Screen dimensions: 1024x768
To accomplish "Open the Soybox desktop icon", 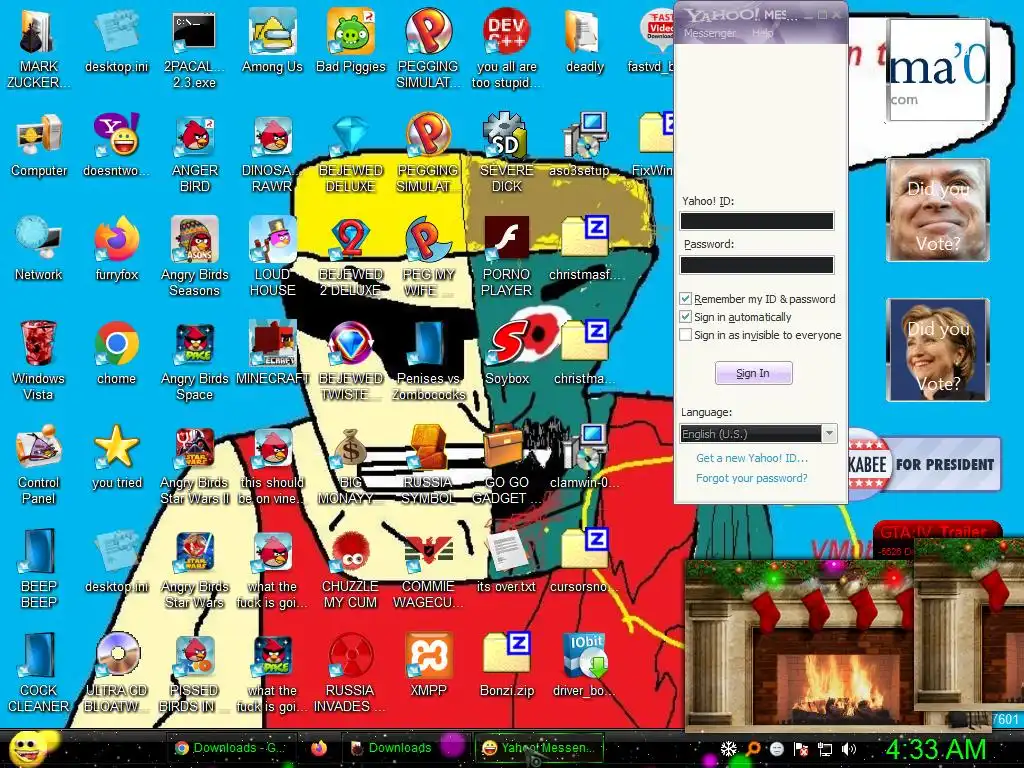I will point(507,351).
